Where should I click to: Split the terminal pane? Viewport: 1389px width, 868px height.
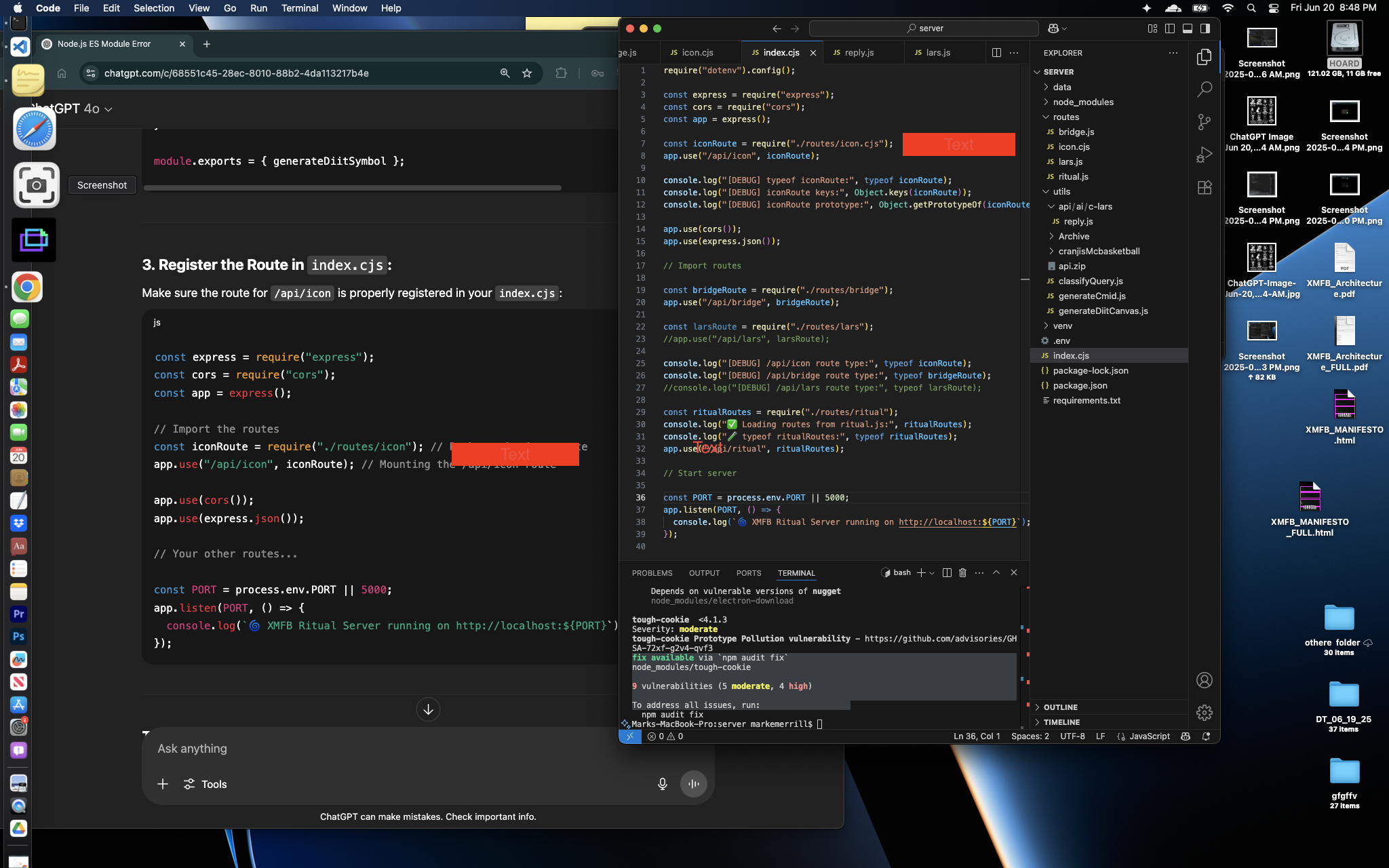click(x=947, y=573)
